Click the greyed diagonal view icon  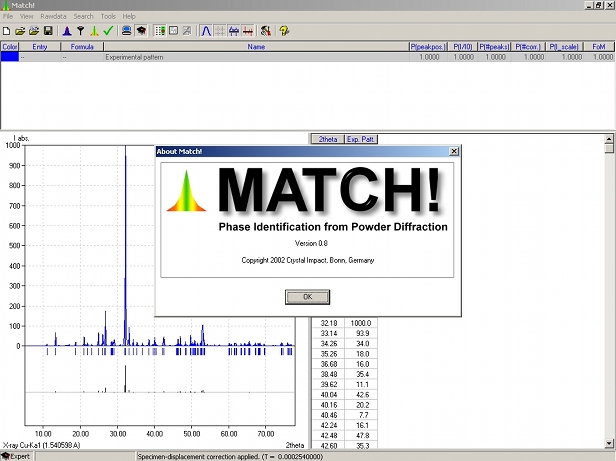pyautogui.click(x=187, y=31)
